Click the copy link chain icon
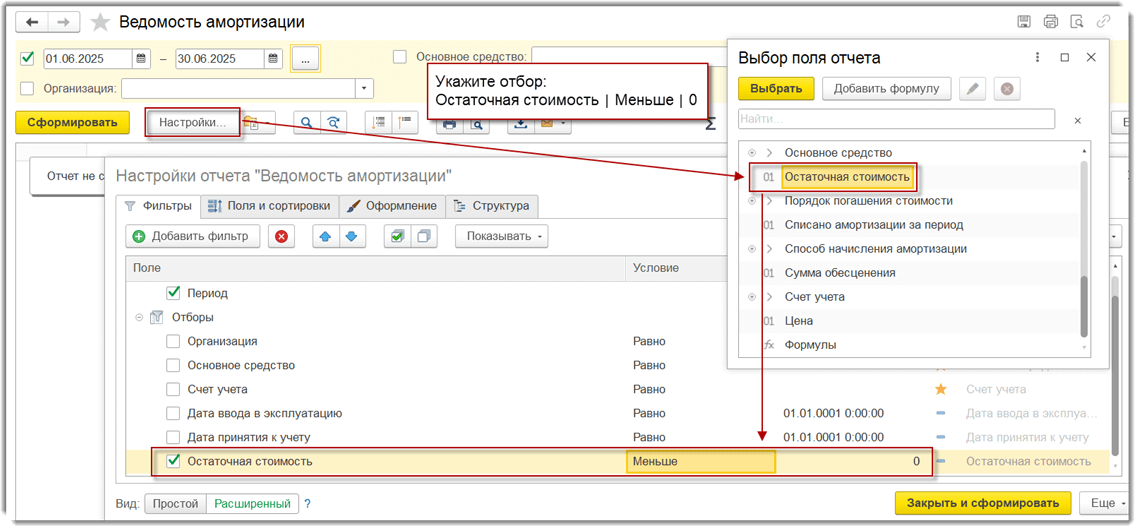The height and width of the screenshot is (527, 1135). tap(1104, 22)
